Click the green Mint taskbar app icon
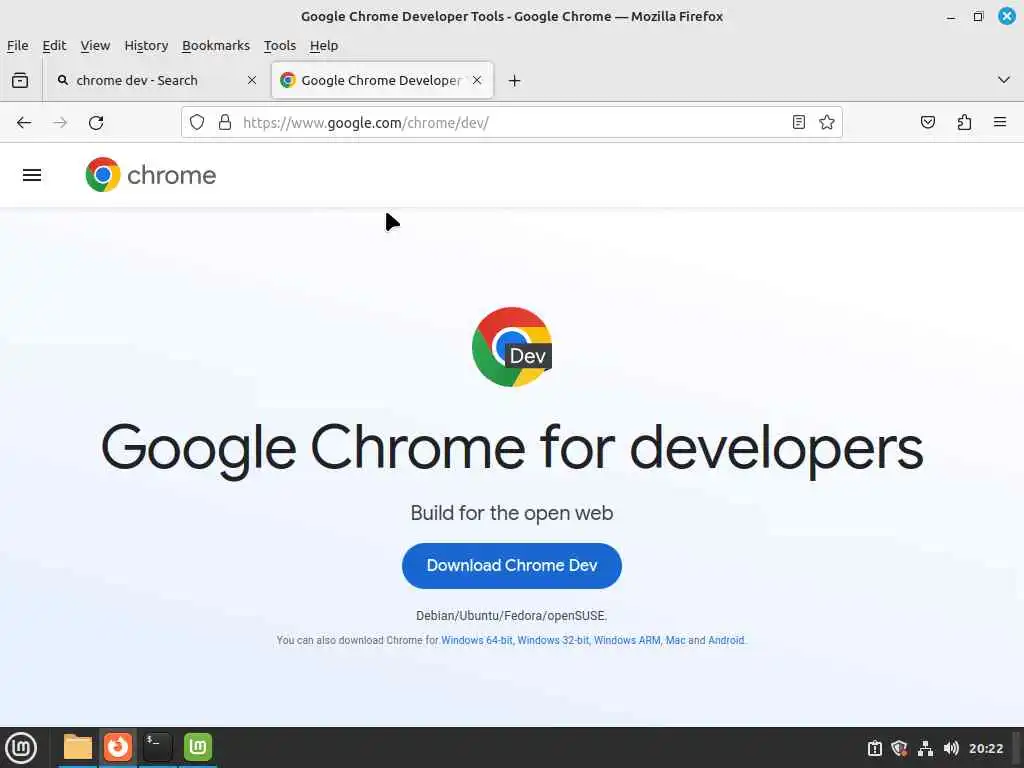The width and height of the screenshot is (1024, 768). pyautogui.click(x=198, y=747)
